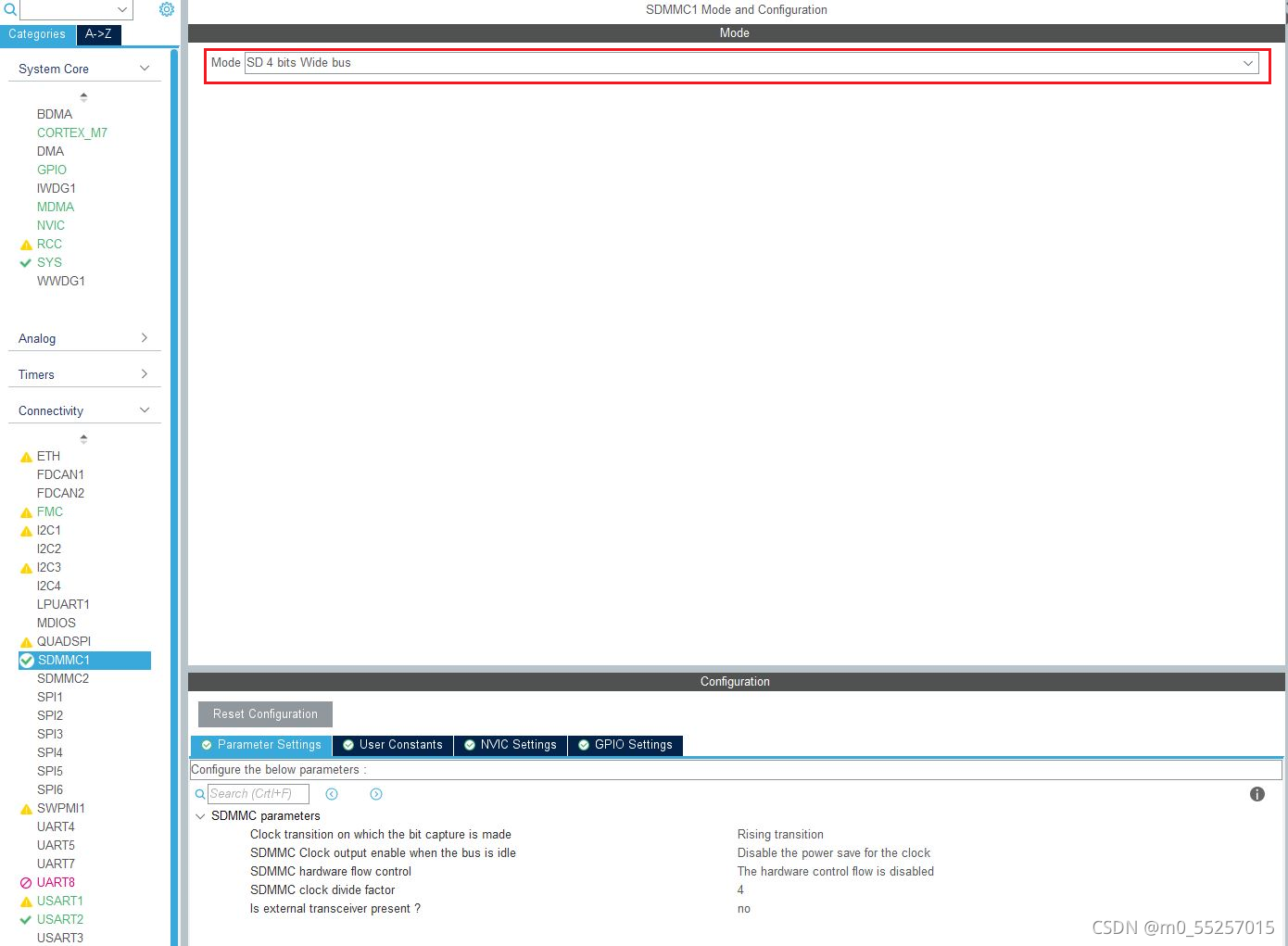Image resolution: width=1288 pixels, height=946 pixels.
Task: Select UART4 peripheral
Action: pyautogui.click(x=56, y=826)
